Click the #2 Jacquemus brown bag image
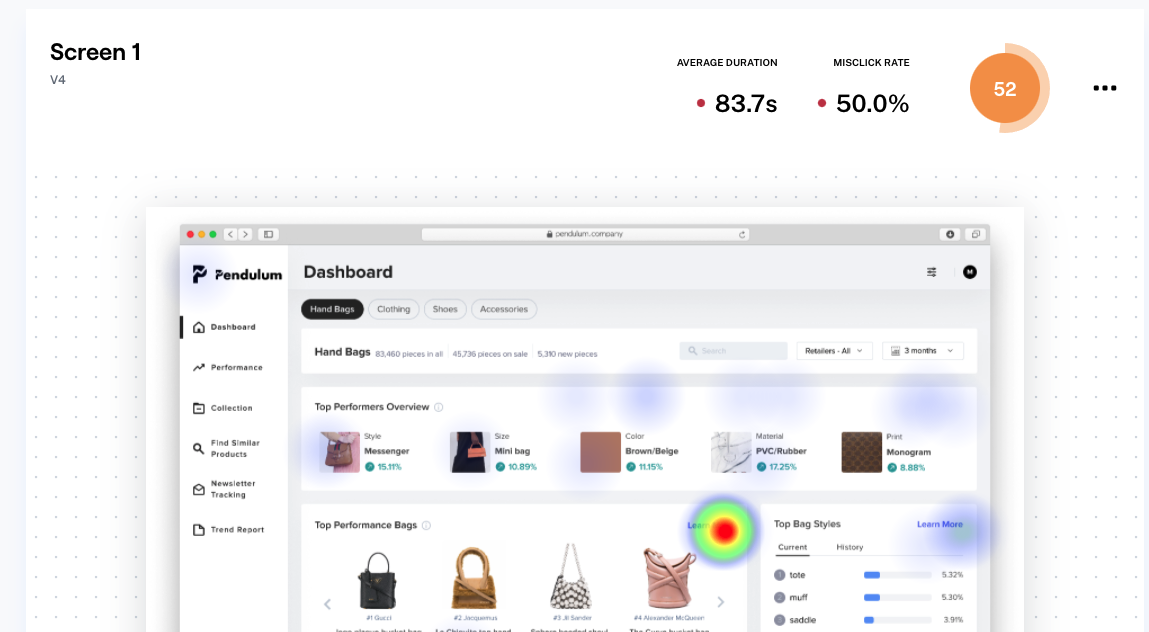The image size is (1149, 632). point(474,578)
